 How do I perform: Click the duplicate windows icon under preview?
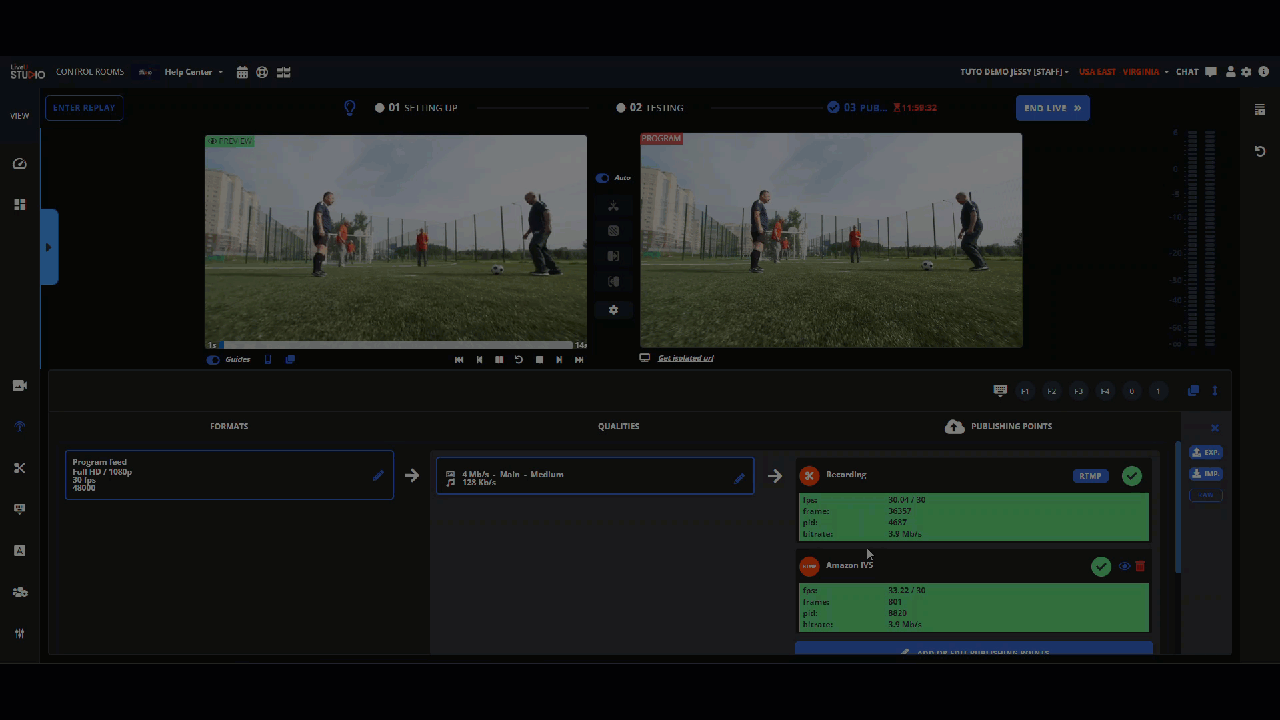[x=290, y=359]
